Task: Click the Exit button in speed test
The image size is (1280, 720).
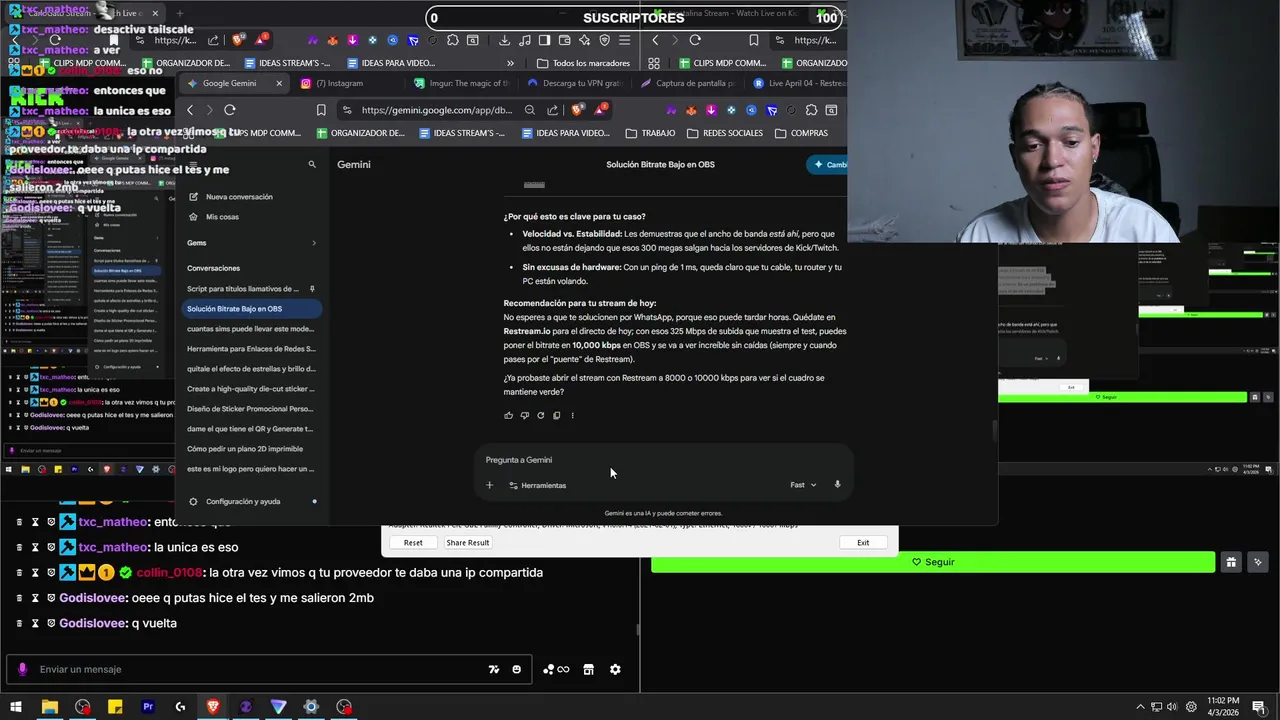Action: 863,543
